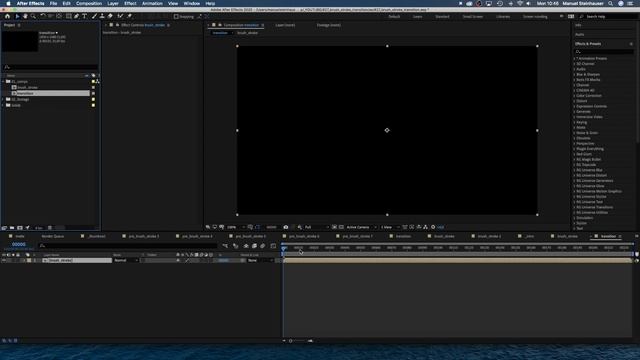The height and width of the screenshot is (360, 640).
Task: Open graph editor in timeline
Action: (273, 246)
